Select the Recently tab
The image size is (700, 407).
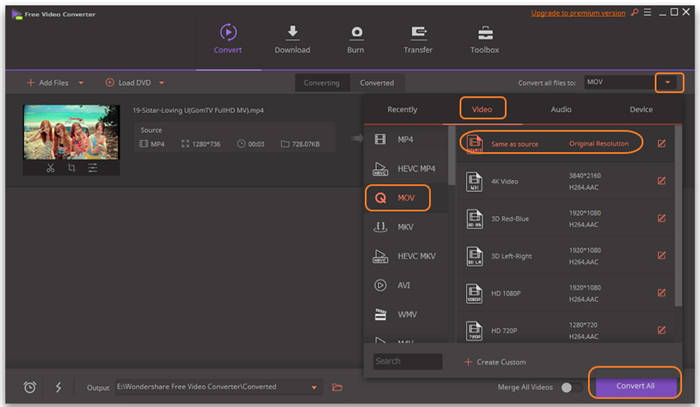click(402, 109)
